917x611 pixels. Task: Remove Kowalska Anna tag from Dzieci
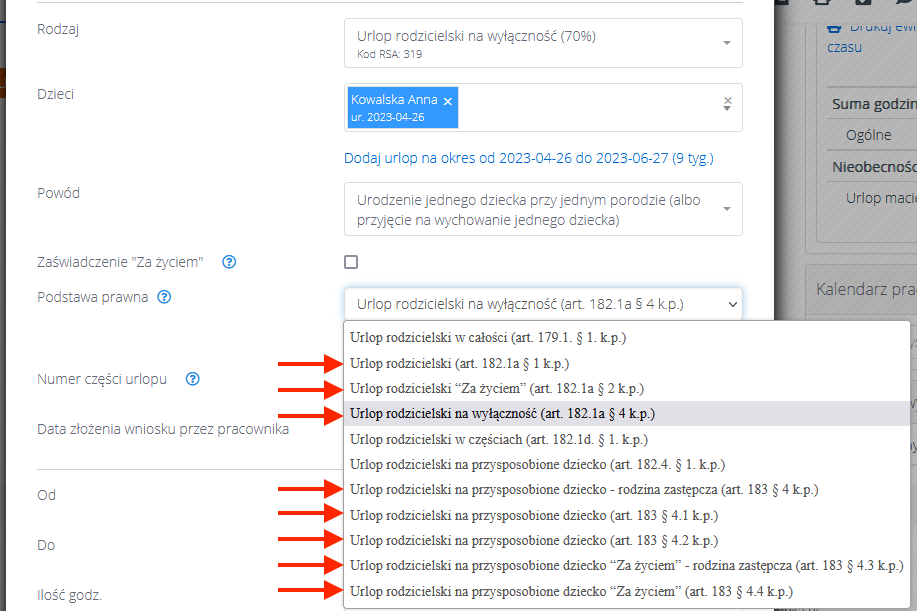click(448, 101)
